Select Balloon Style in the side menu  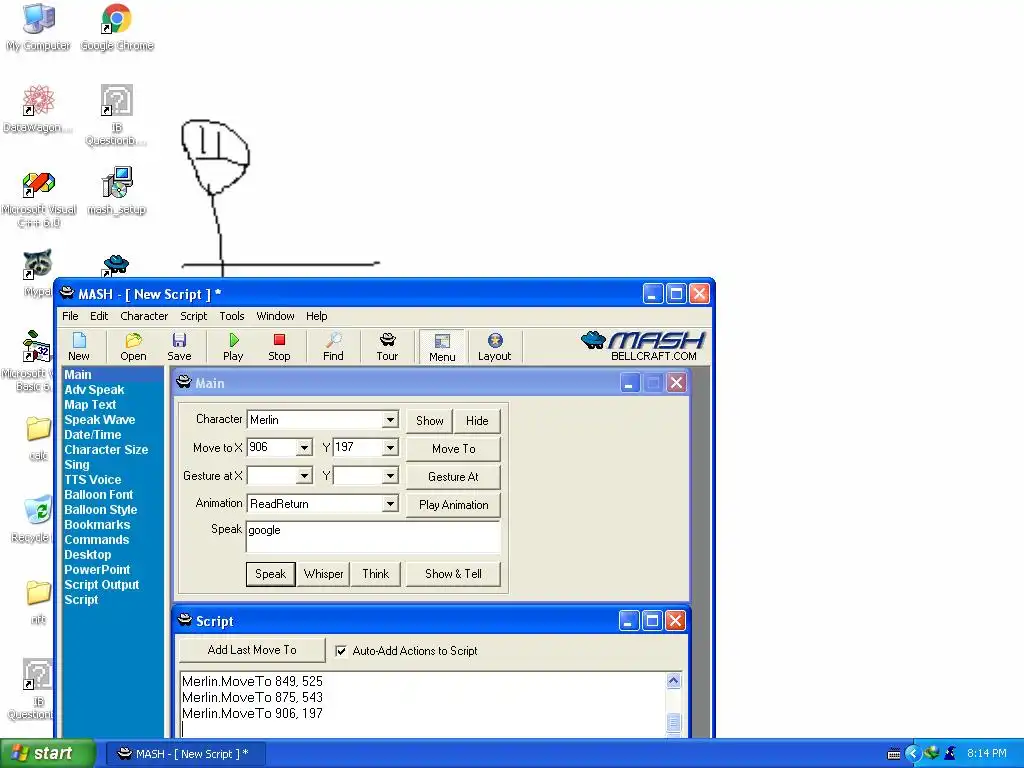tap(101, 510)
